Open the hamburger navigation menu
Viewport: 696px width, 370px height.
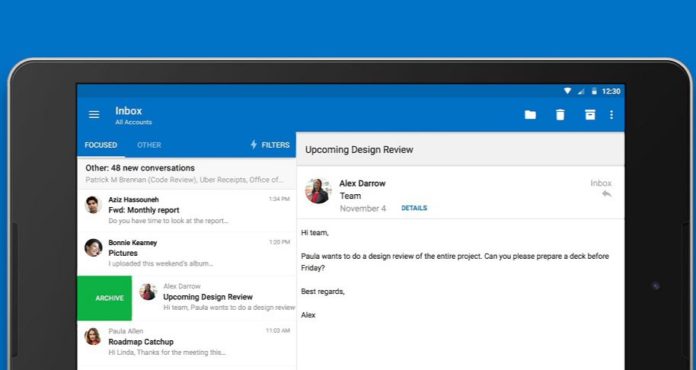tap(94, 114)
